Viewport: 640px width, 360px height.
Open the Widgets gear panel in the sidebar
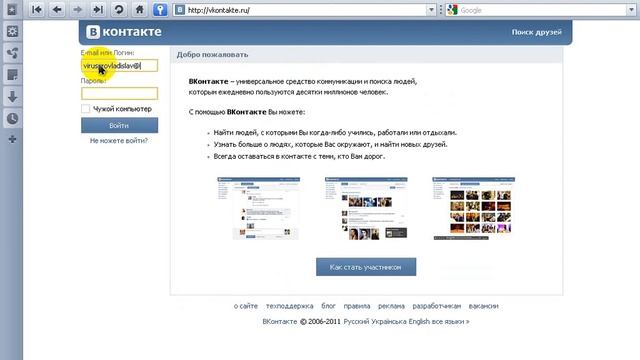pos(12,31)
